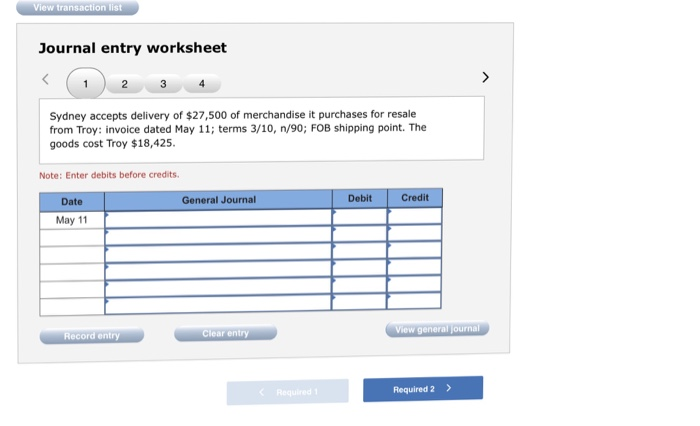Click the View transaction list button
This screenshot has width=700, height=426.
click(77, 8)
